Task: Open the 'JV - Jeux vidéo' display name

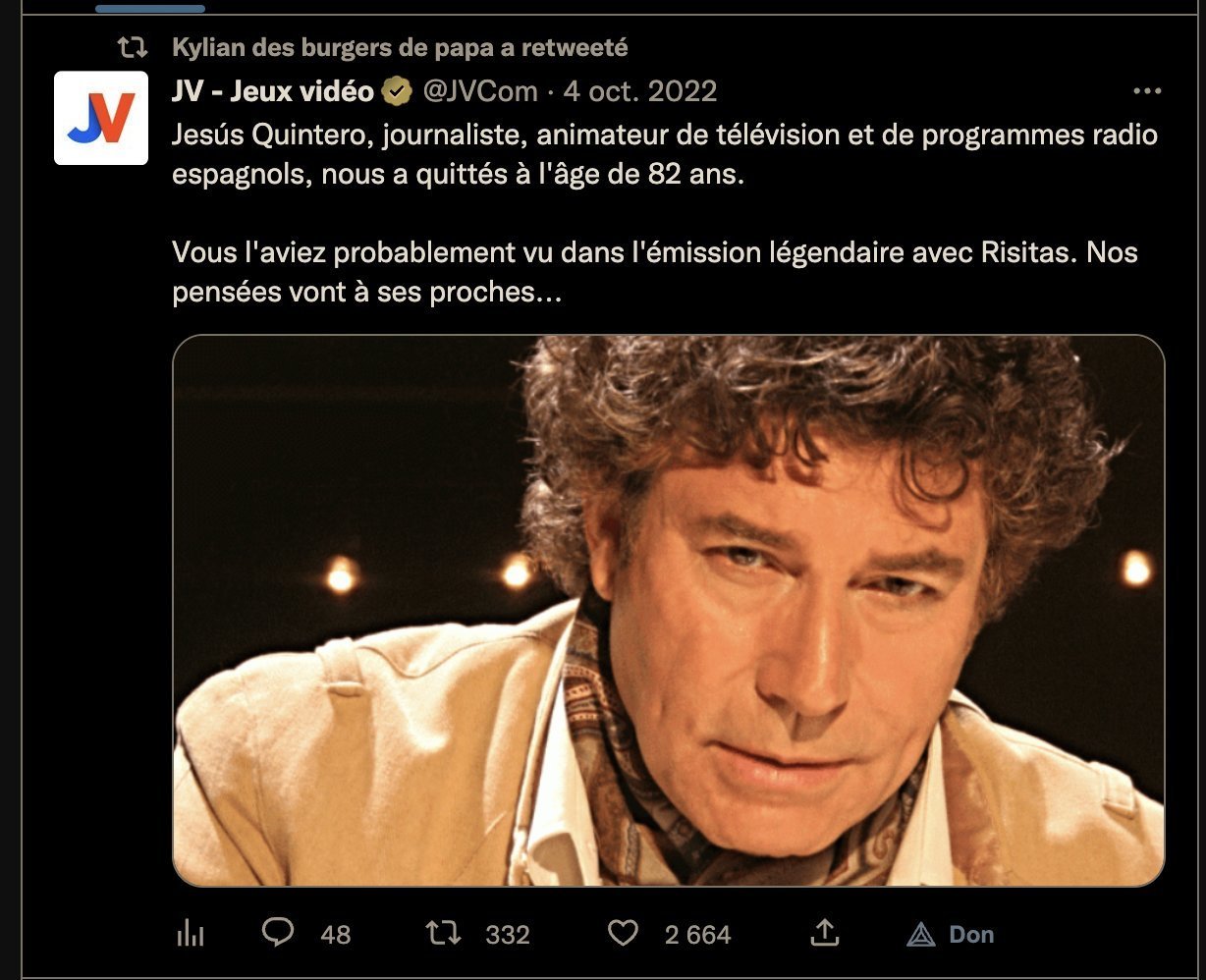Action: [x=273, y=91]
